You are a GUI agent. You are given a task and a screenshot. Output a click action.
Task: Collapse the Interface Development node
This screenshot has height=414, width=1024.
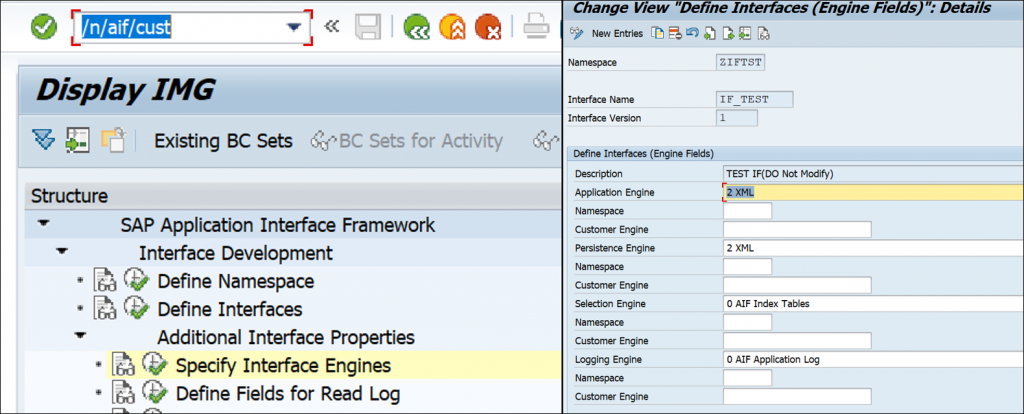pos(62,251)
